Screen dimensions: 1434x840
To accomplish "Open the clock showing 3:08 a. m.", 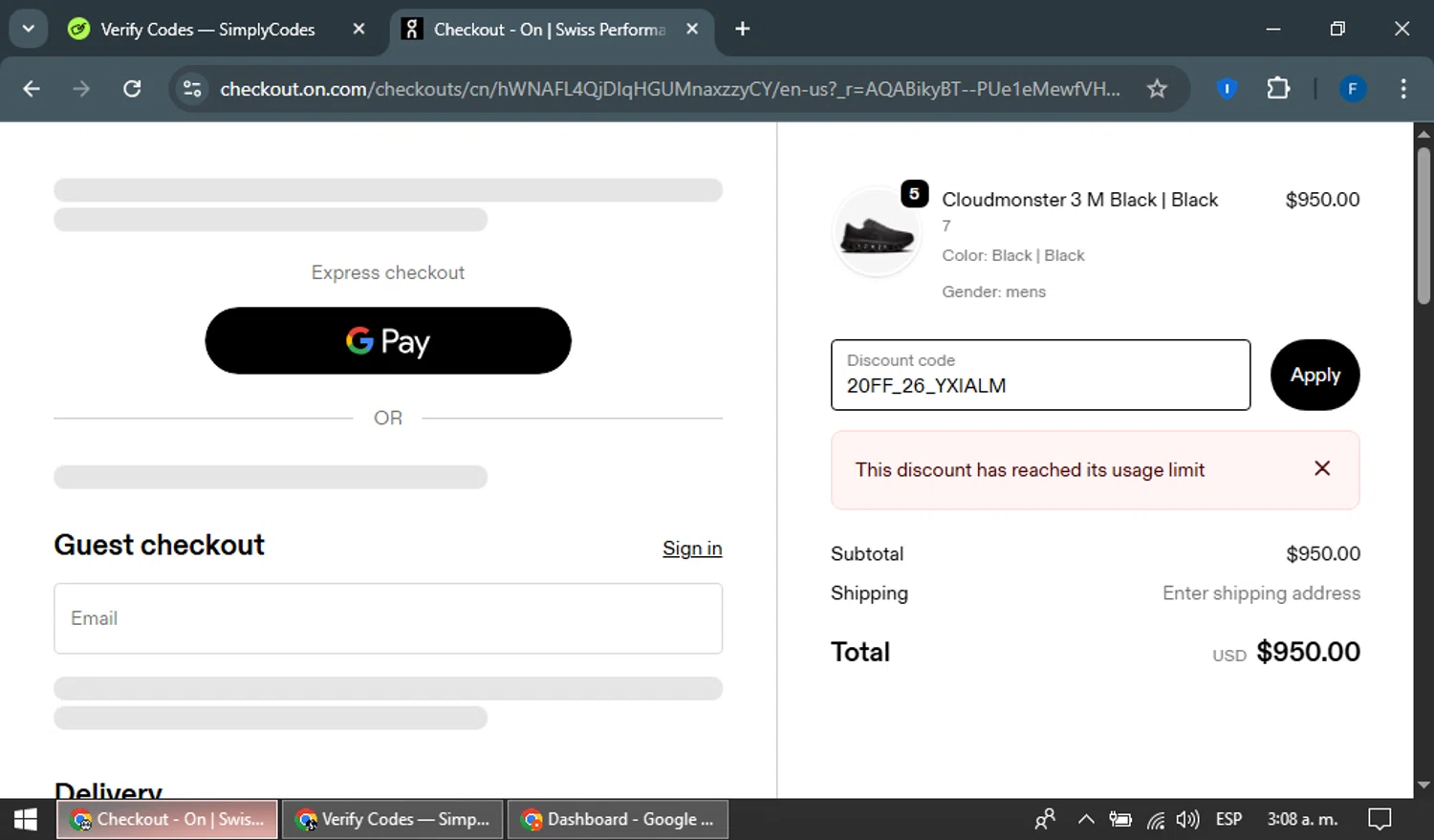I will 1302,819.
